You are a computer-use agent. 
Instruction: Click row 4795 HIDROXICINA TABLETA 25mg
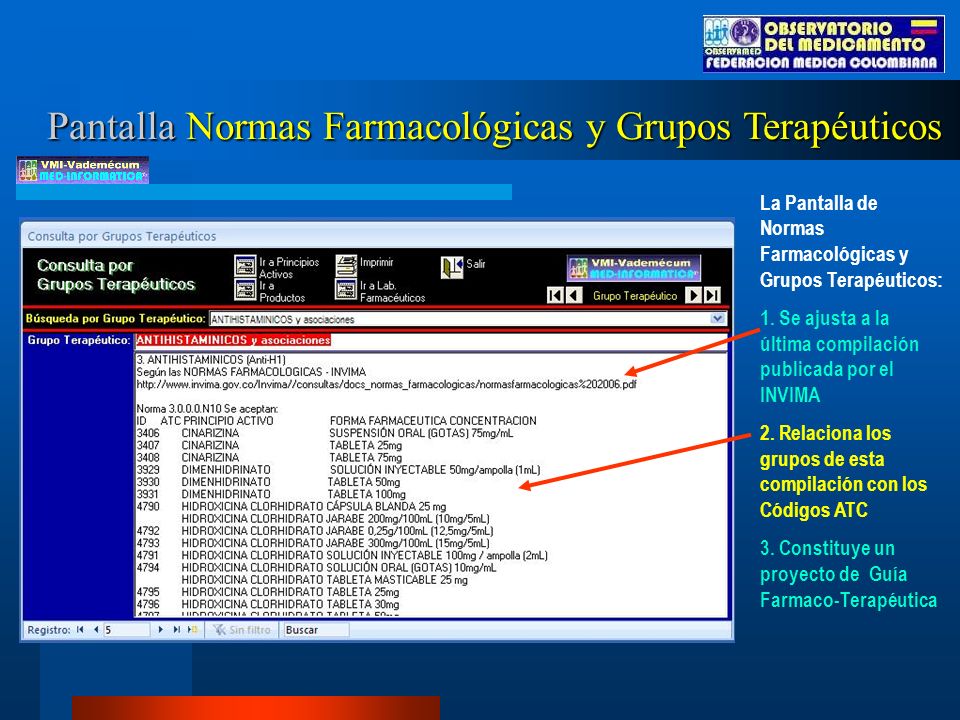(268, 593)
